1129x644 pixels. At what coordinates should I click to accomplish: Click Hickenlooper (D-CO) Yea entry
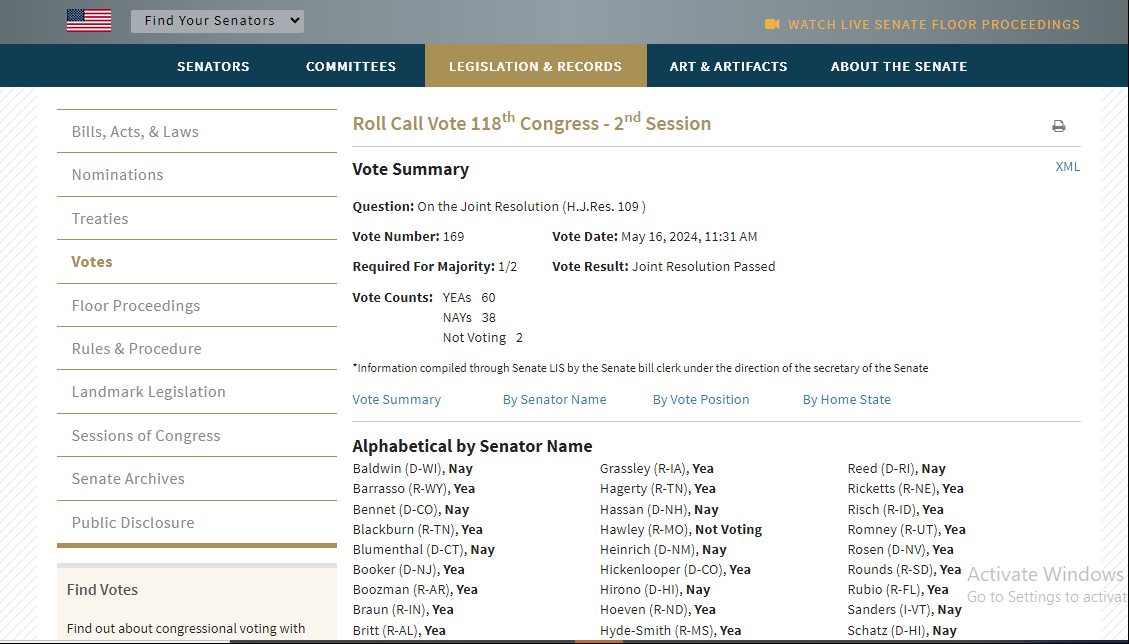pos(675,570)
